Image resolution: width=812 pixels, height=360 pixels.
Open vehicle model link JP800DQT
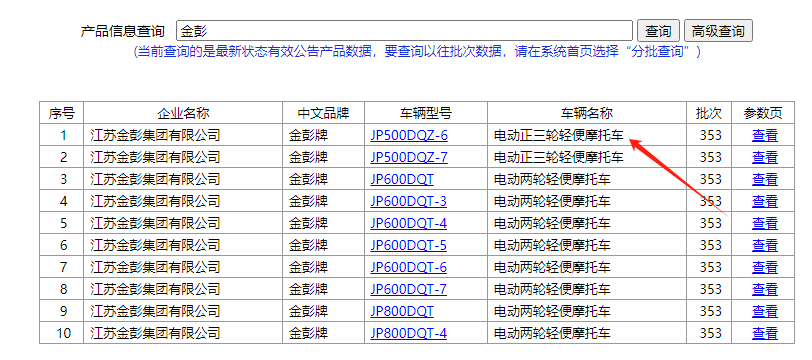(x=402, y=311)
